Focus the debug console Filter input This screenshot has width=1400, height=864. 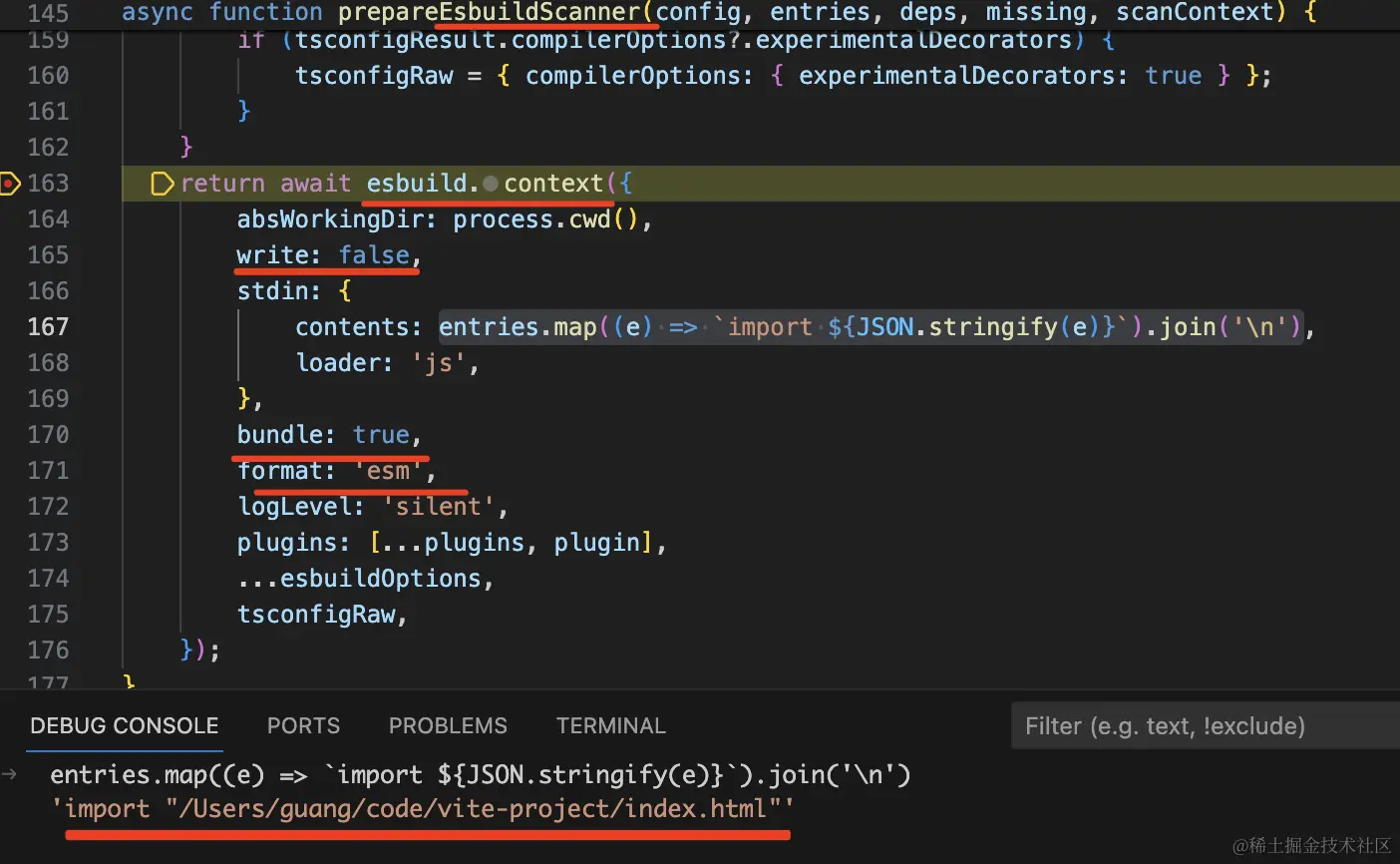click(x=1206, y=726)
